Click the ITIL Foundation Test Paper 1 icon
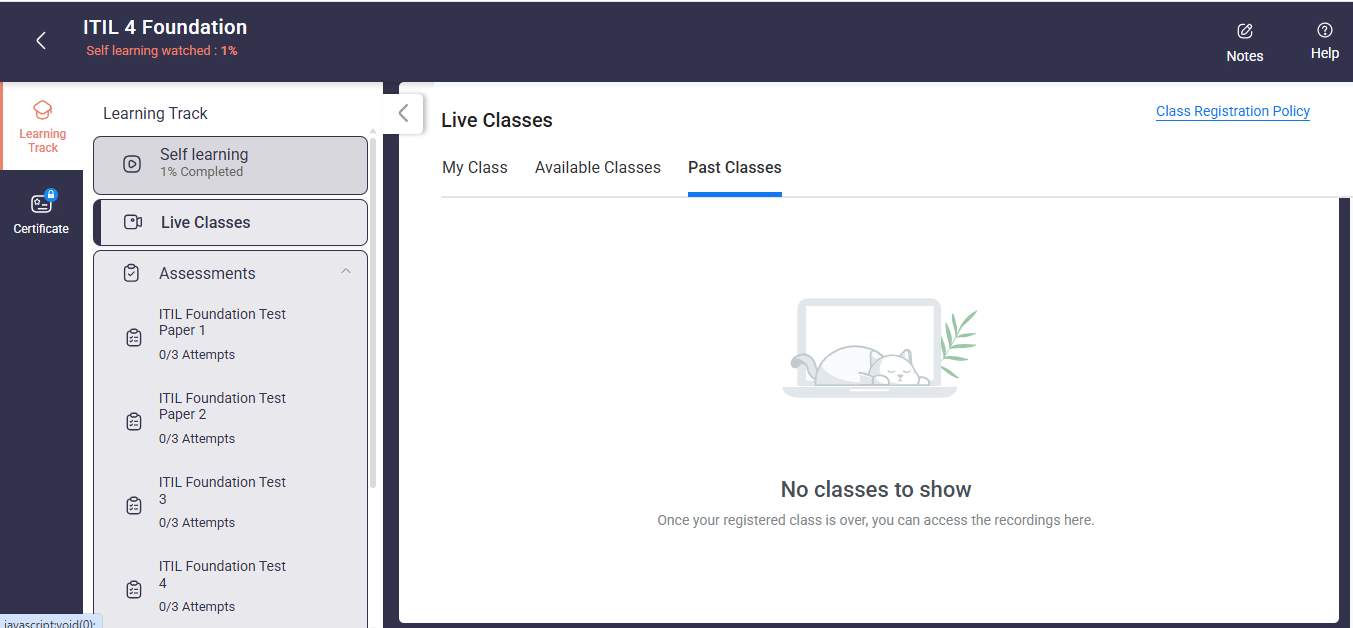Screen dimensions: 1353x628 pos(134,338)
